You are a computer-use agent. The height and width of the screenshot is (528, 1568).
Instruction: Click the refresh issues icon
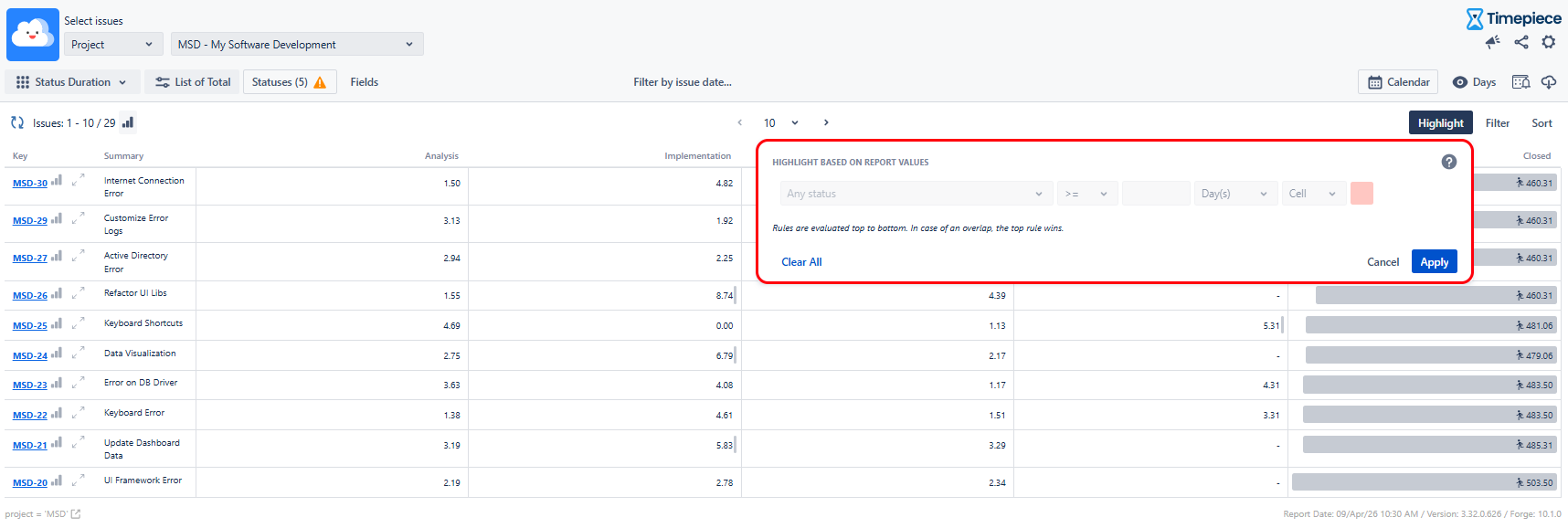point(16,122)
